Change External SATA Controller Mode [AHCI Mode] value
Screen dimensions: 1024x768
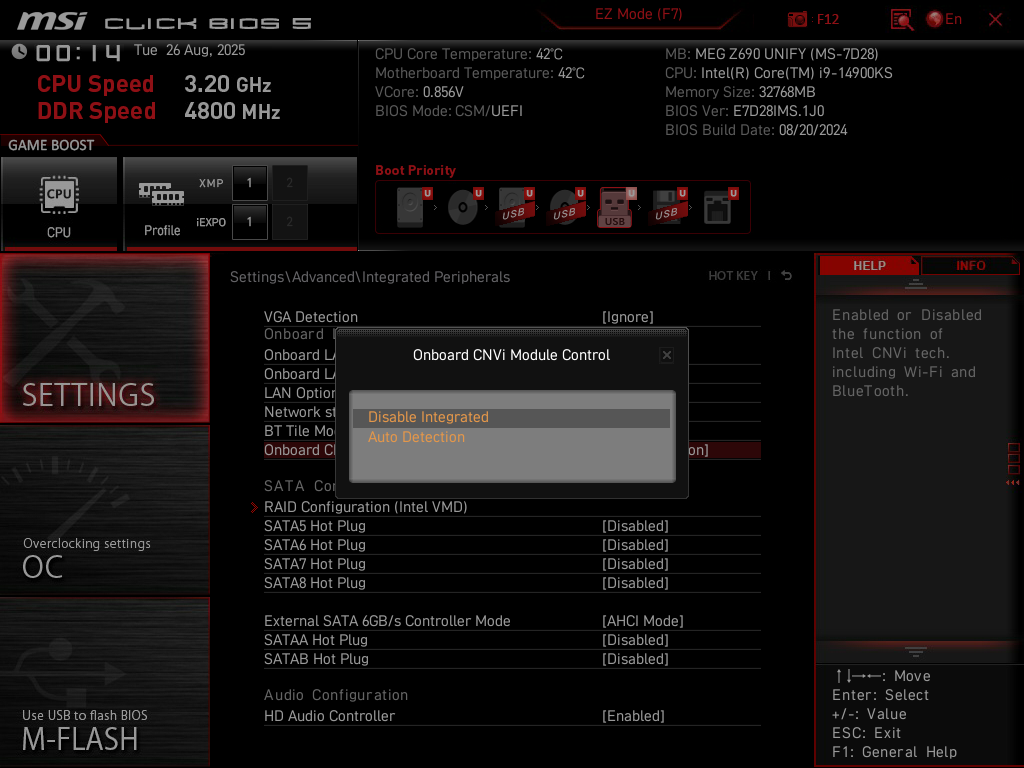click(x=643, y=621)
